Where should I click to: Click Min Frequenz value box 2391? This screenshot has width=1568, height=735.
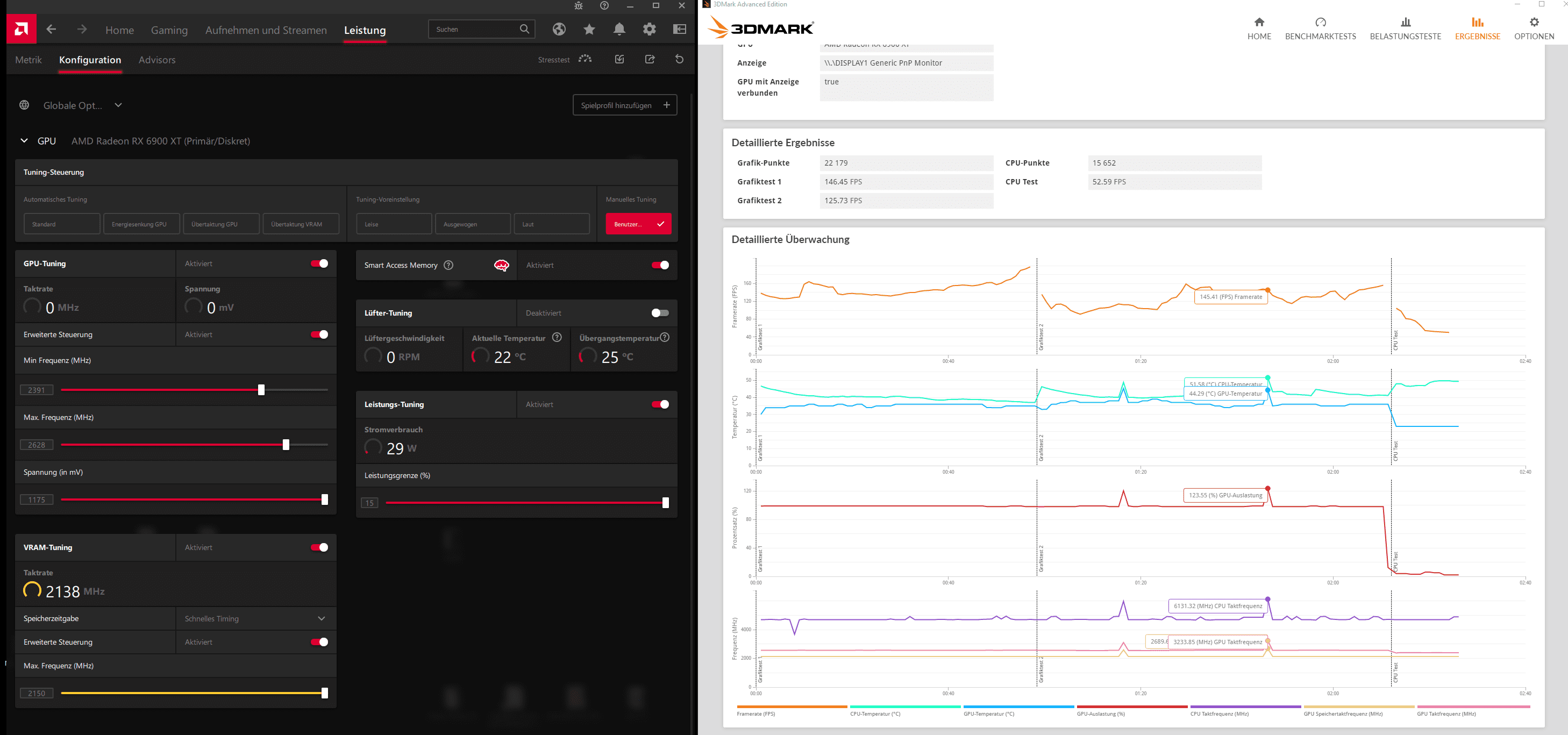[x=37, y=390]
